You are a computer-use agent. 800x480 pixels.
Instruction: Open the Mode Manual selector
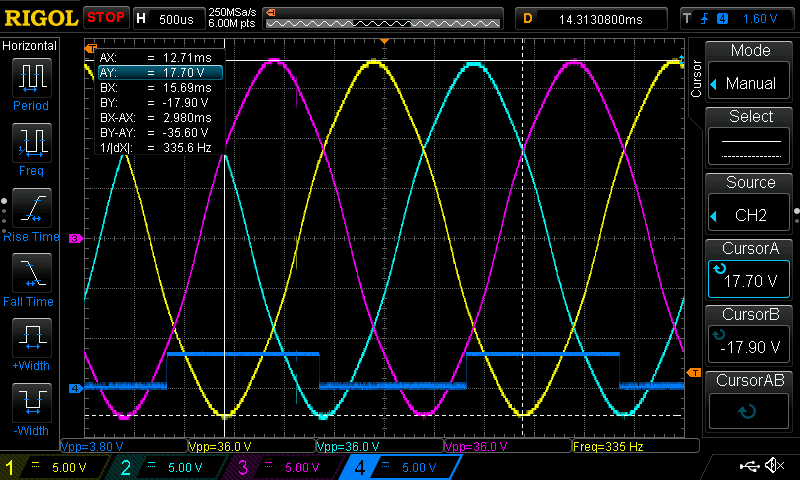[749, 83]
